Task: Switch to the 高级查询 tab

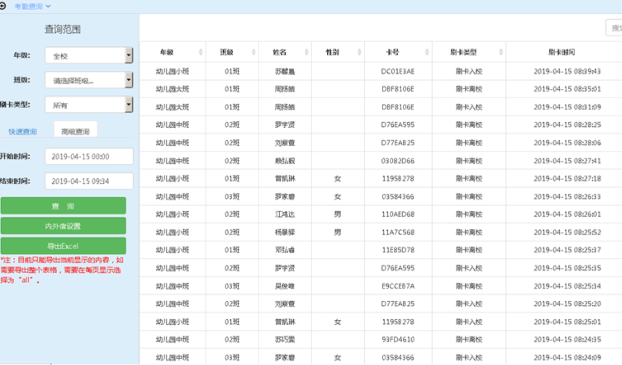Action: 75,131
